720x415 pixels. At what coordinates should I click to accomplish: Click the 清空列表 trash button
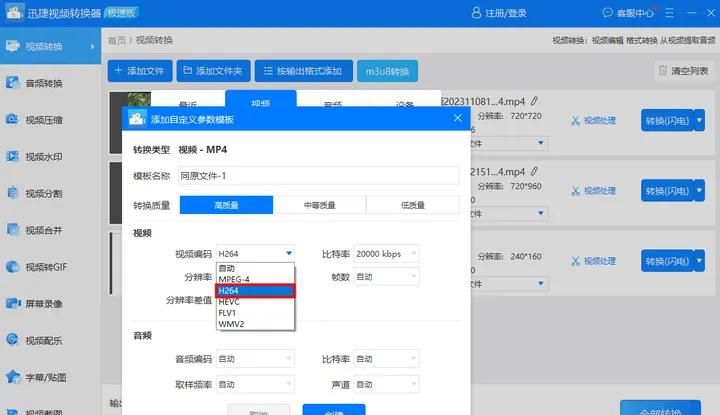(683, 71)
